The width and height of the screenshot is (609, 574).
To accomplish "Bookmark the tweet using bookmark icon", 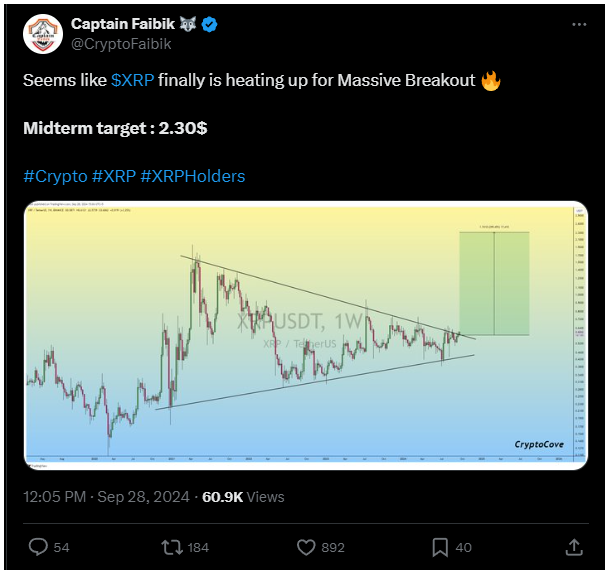I will click(440, 547).
